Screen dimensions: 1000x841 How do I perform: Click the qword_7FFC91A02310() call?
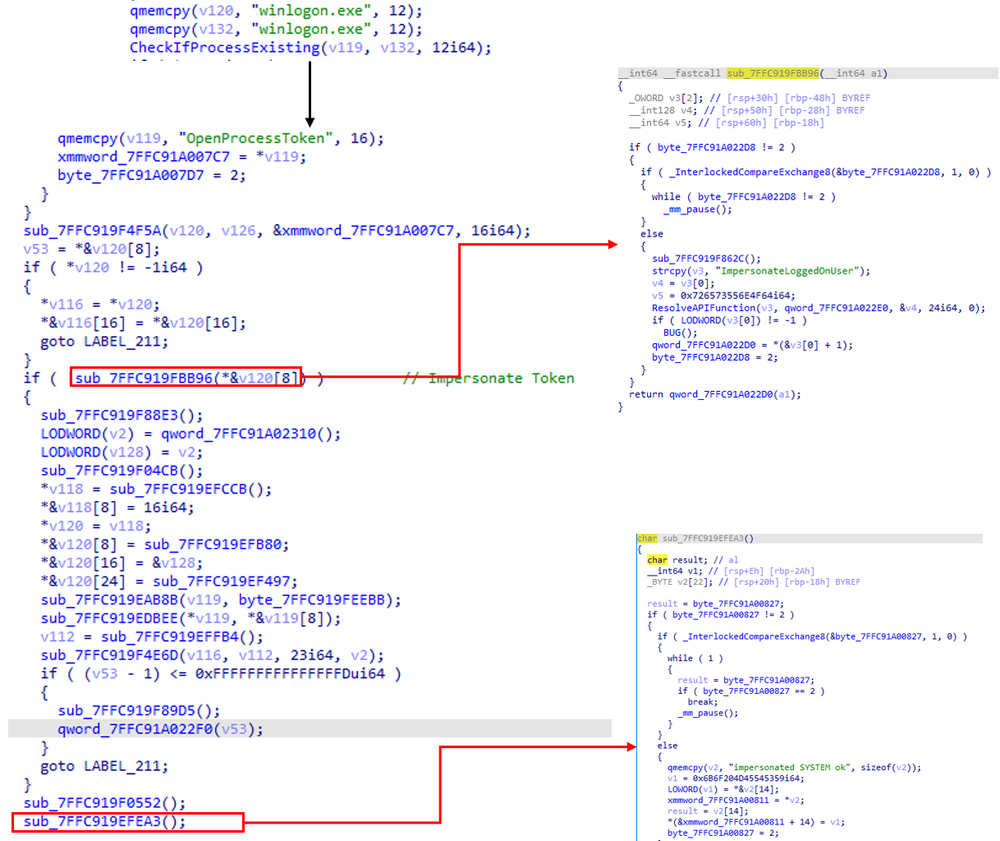click(251, 434)
